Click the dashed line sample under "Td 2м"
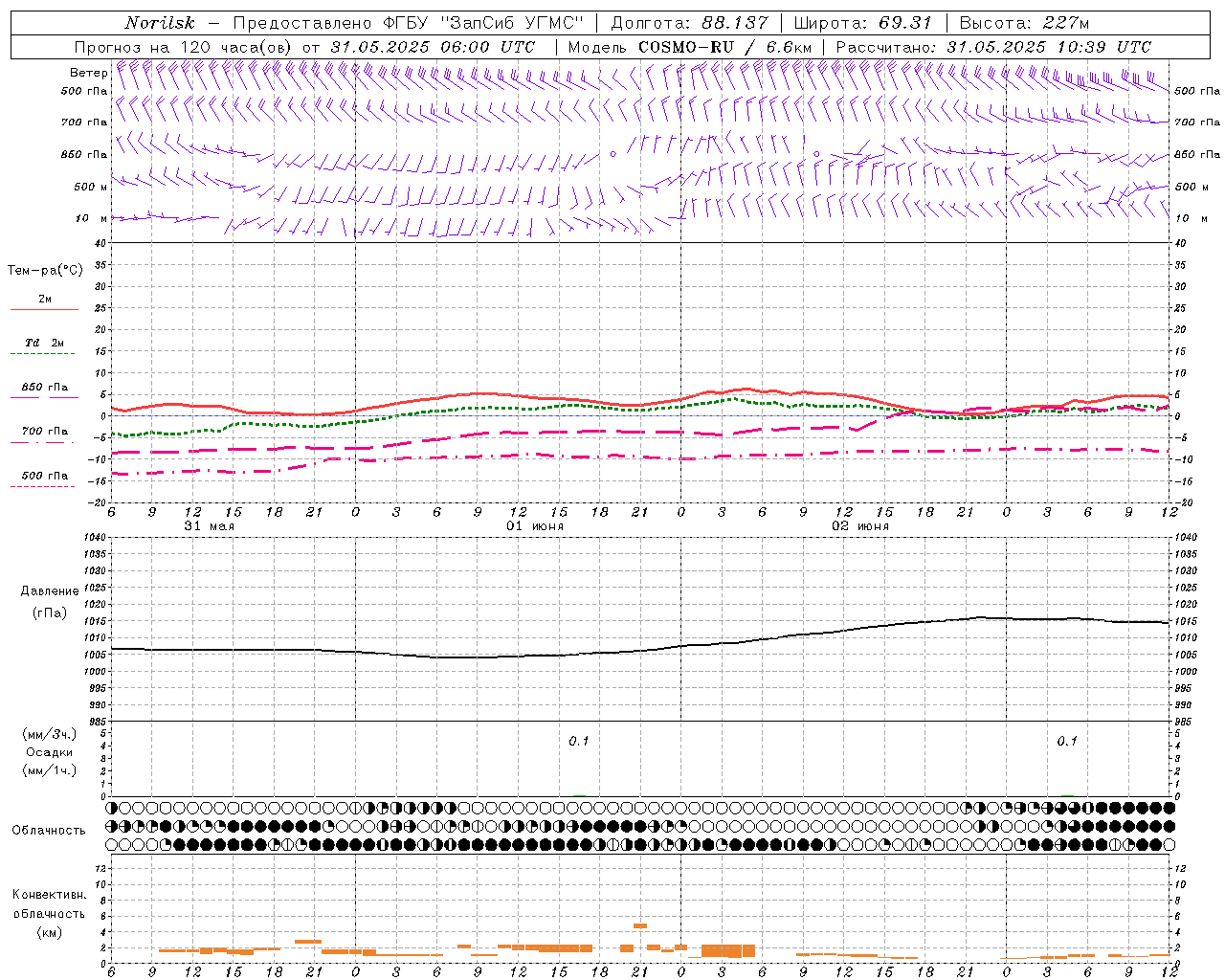This screenshot has height=980, width=1225. point(42,354)
